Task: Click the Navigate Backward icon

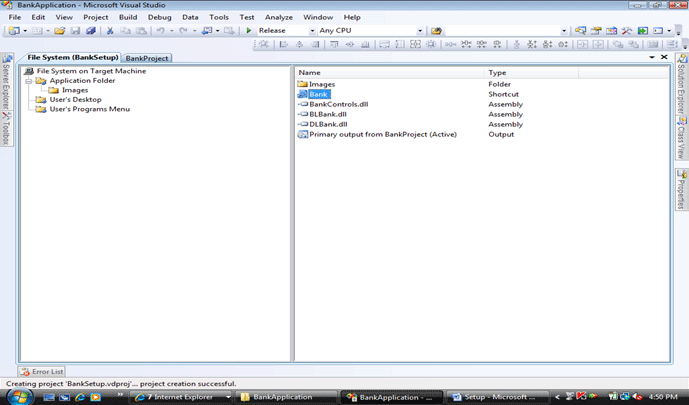Action: pyautogui.click(x=207, y=30)
